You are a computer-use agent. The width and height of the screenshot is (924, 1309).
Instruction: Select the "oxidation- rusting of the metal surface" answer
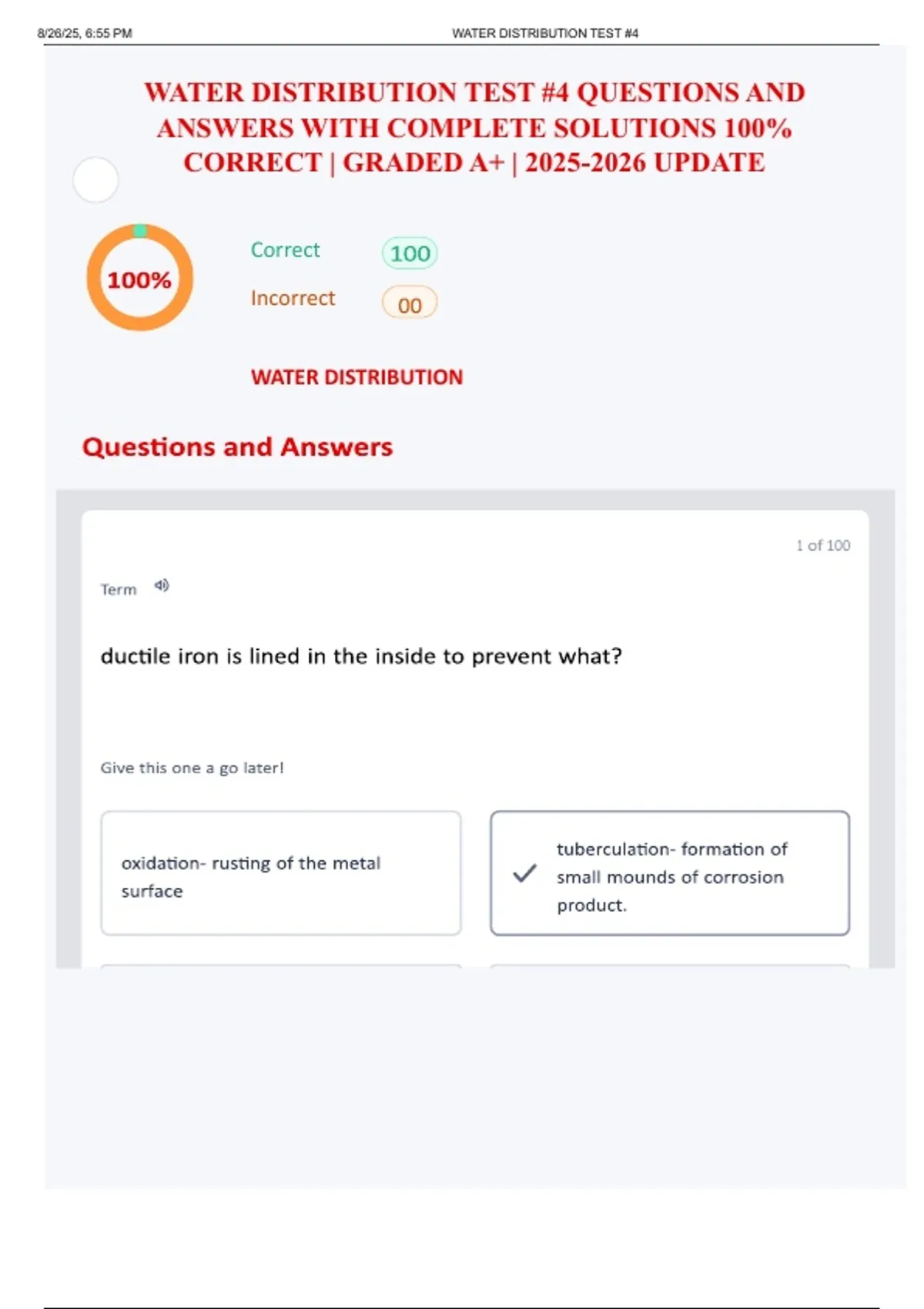tap(281, 873)
